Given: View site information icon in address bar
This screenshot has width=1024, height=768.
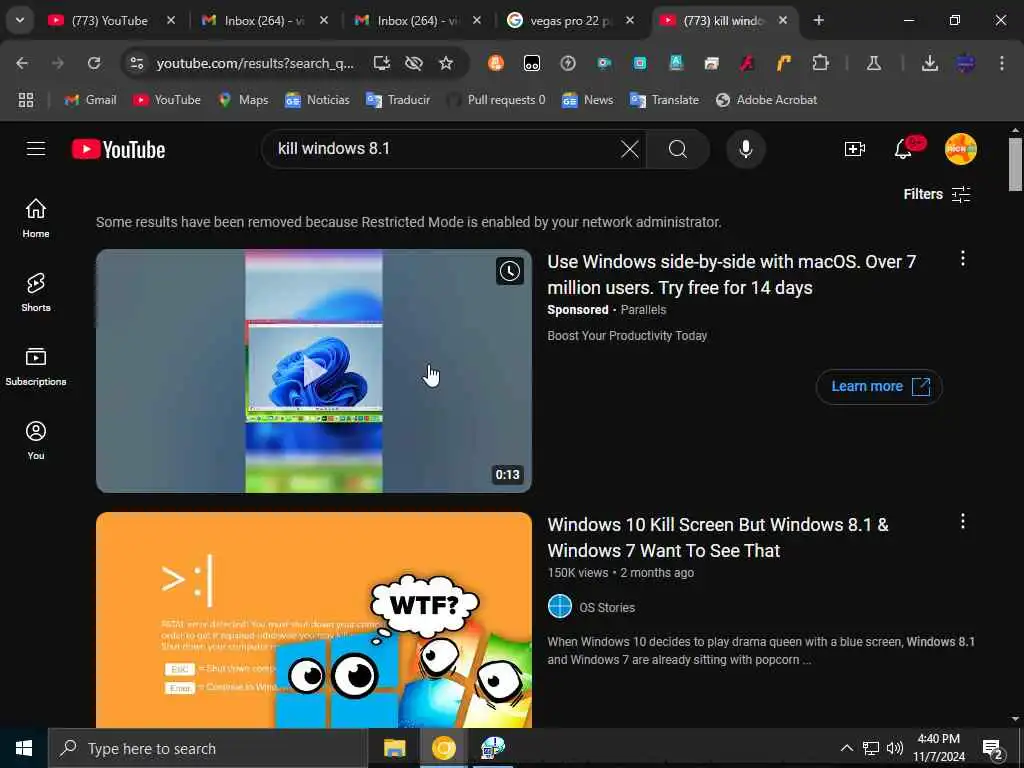Looking at the screenshot, I should tap(136, 63).
